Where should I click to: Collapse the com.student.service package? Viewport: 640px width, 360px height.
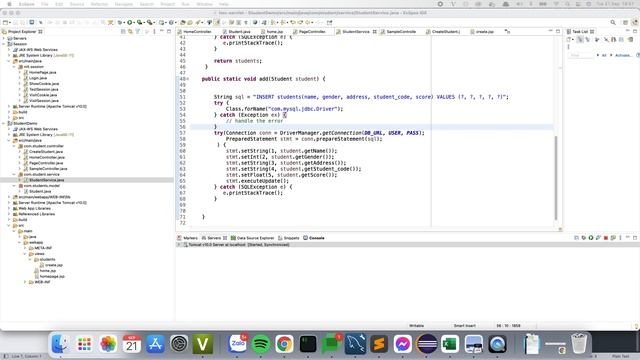click(15, 174)
